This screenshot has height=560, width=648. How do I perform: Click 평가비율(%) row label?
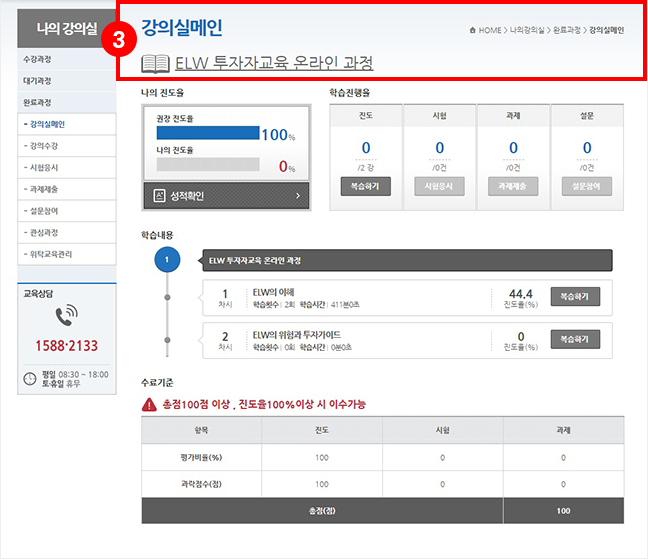point(201,458)
